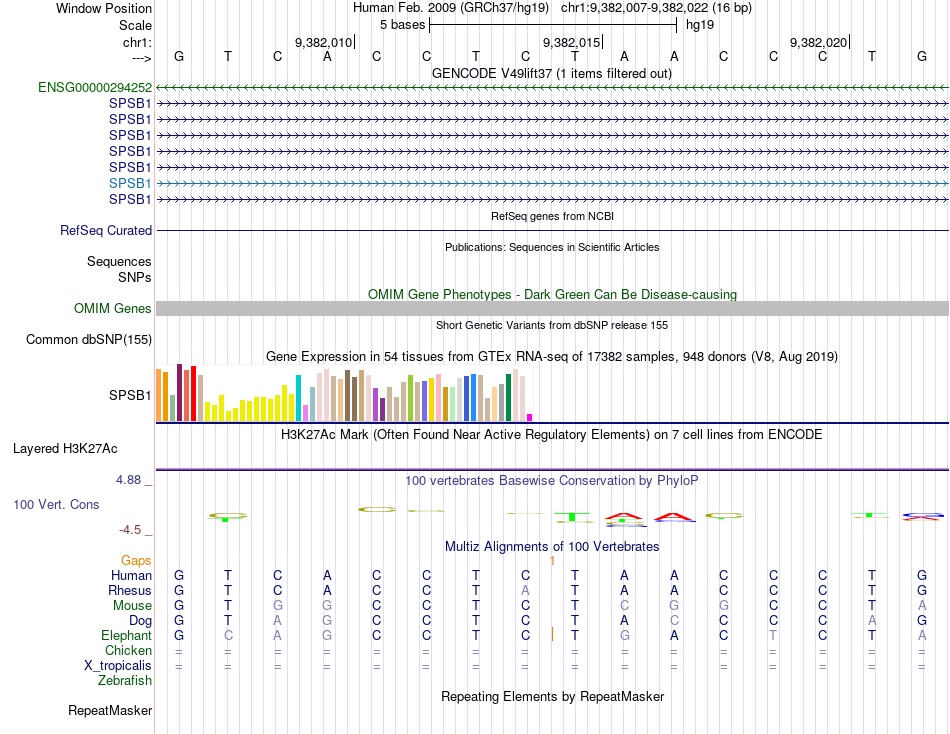Click the bright magenta GTEx bar at end
This screenshot has width=950, height=734.
click(530, 418)
